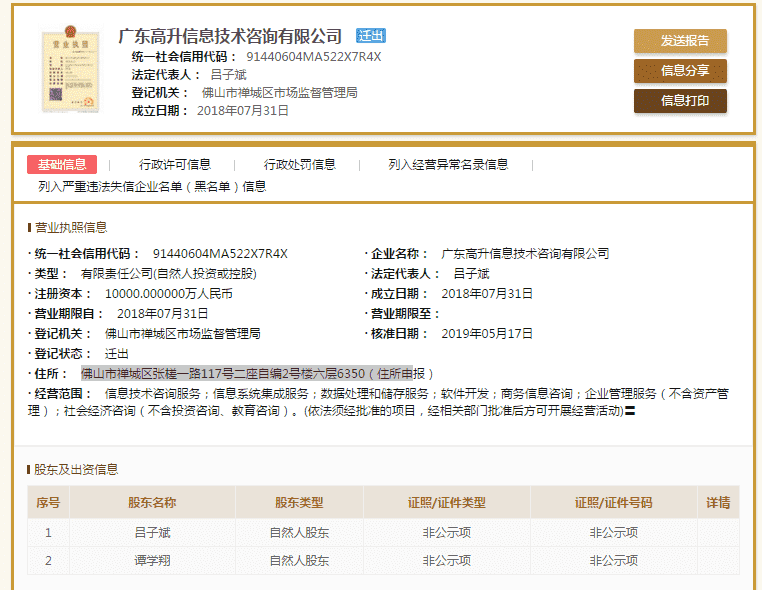Click 证照/证件类型 column header

coord(447,503)
